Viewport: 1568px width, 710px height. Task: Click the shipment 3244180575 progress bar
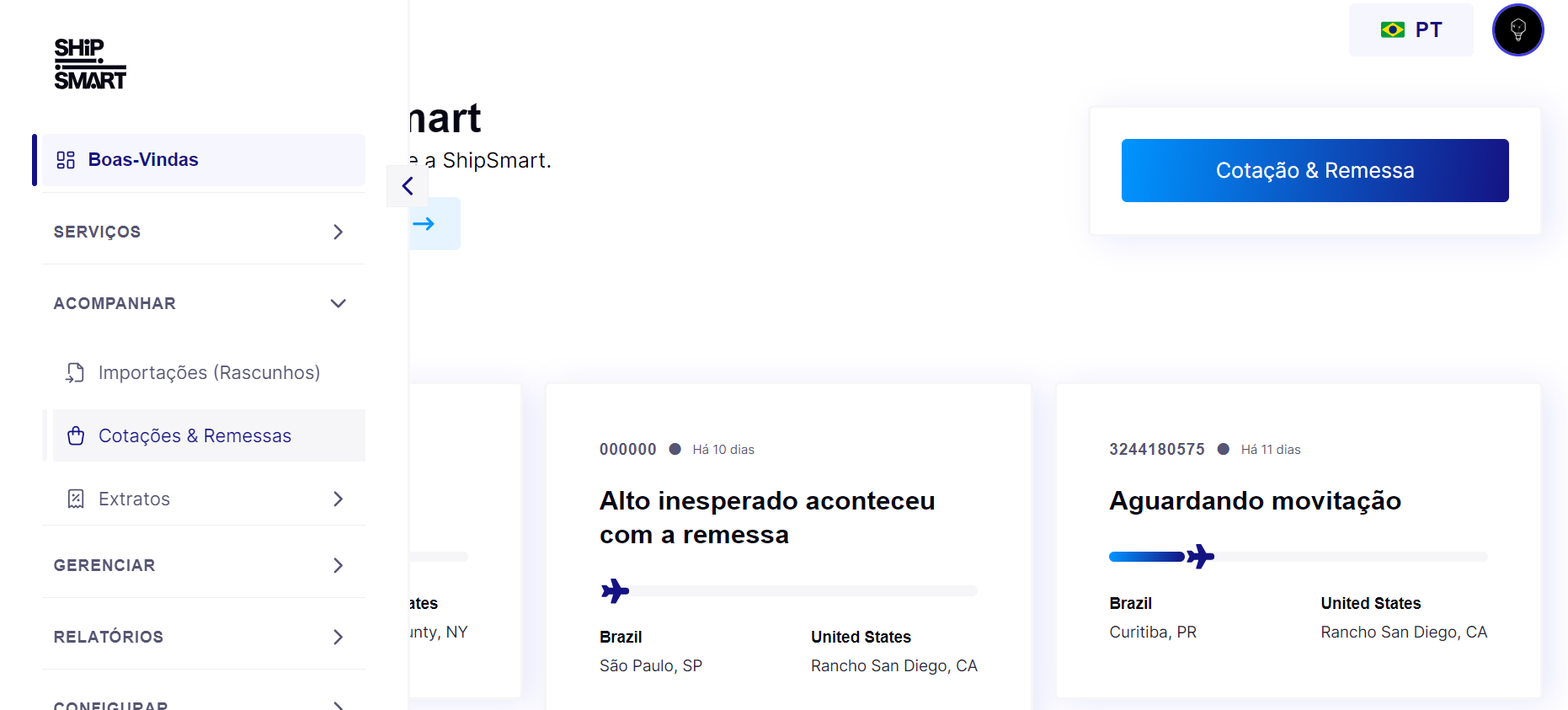click(x=1298, y=557)
